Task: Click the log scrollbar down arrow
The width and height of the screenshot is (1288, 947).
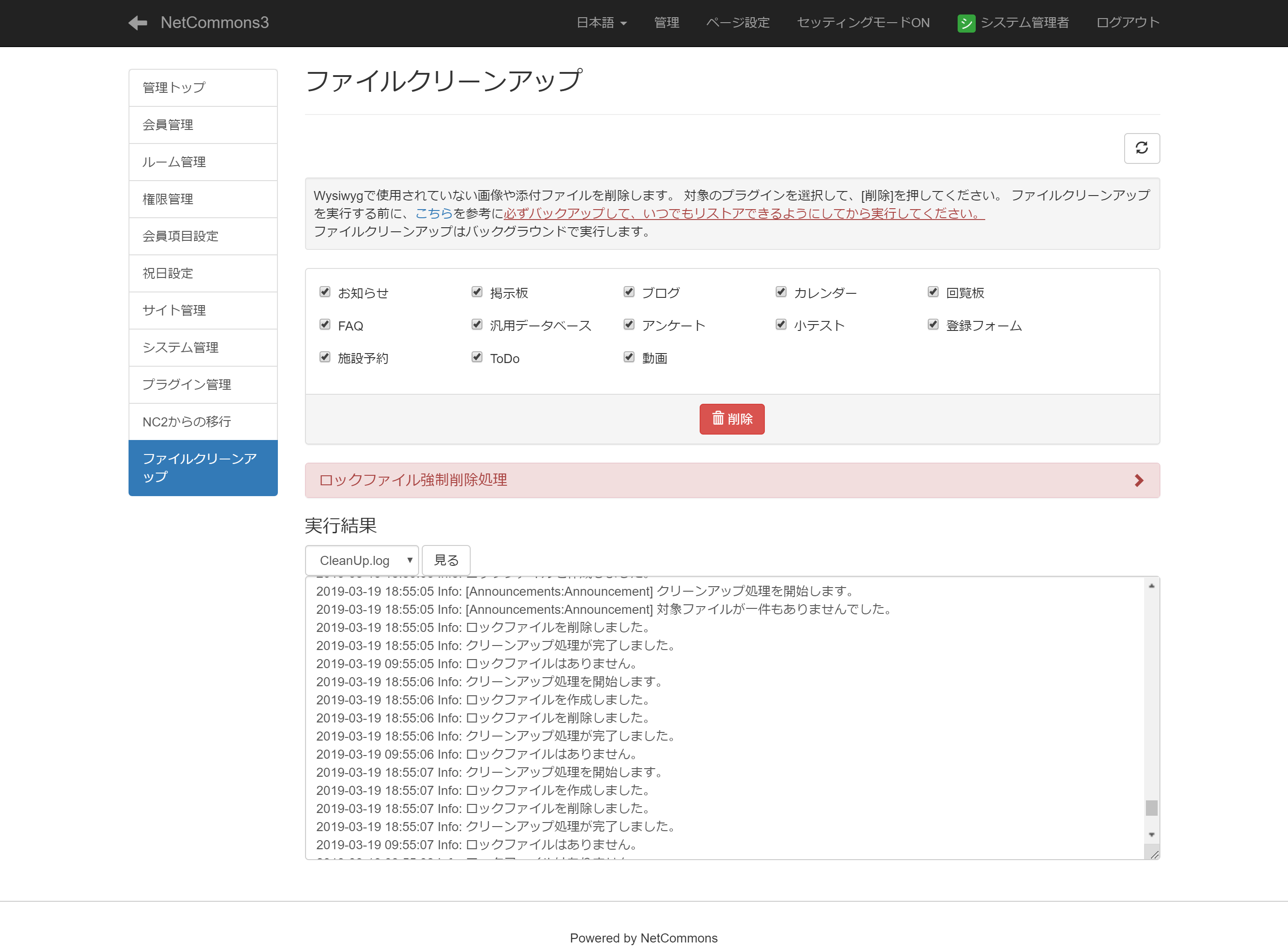Action: coord(1152,835)
